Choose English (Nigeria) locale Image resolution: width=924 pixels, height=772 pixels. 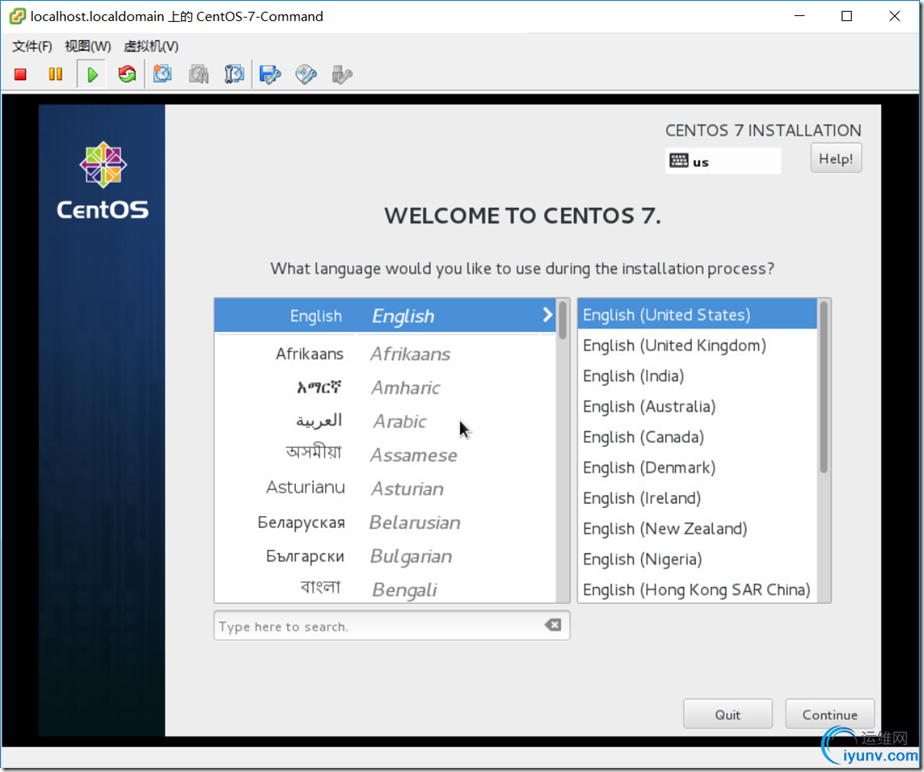698,560
